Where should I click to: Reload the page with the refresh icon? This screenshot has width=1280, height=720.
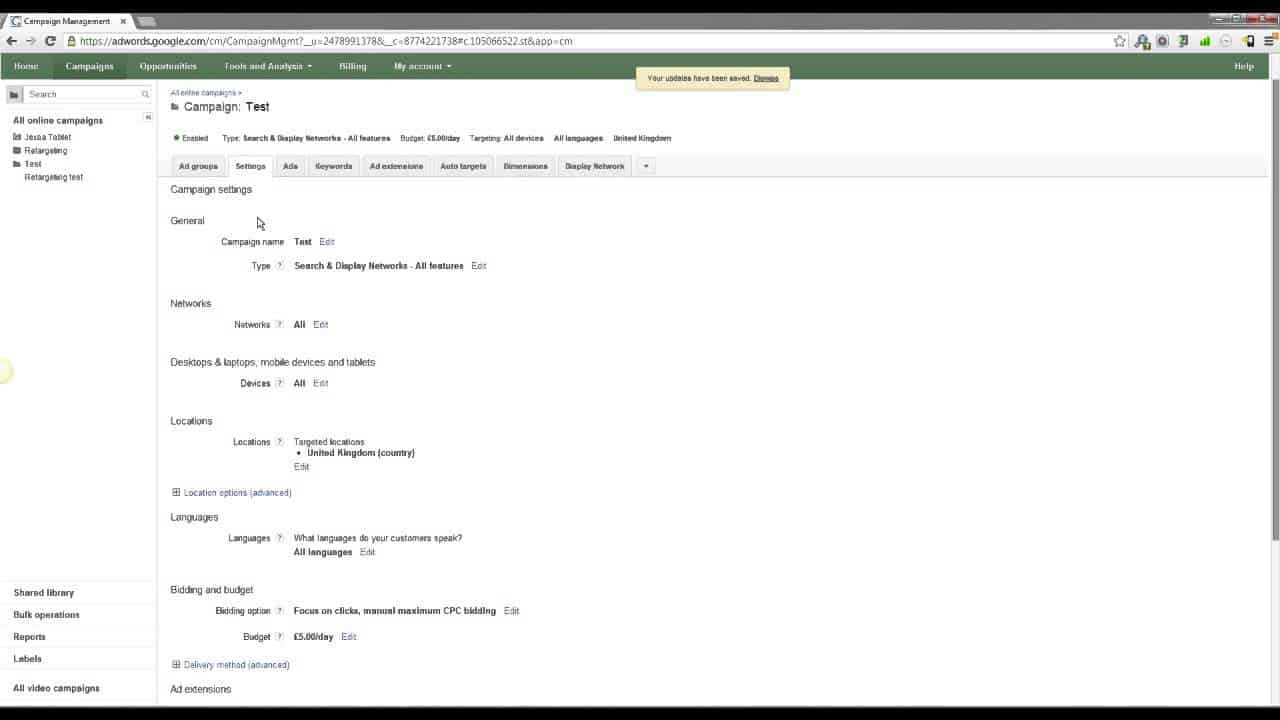click(50, 41)
